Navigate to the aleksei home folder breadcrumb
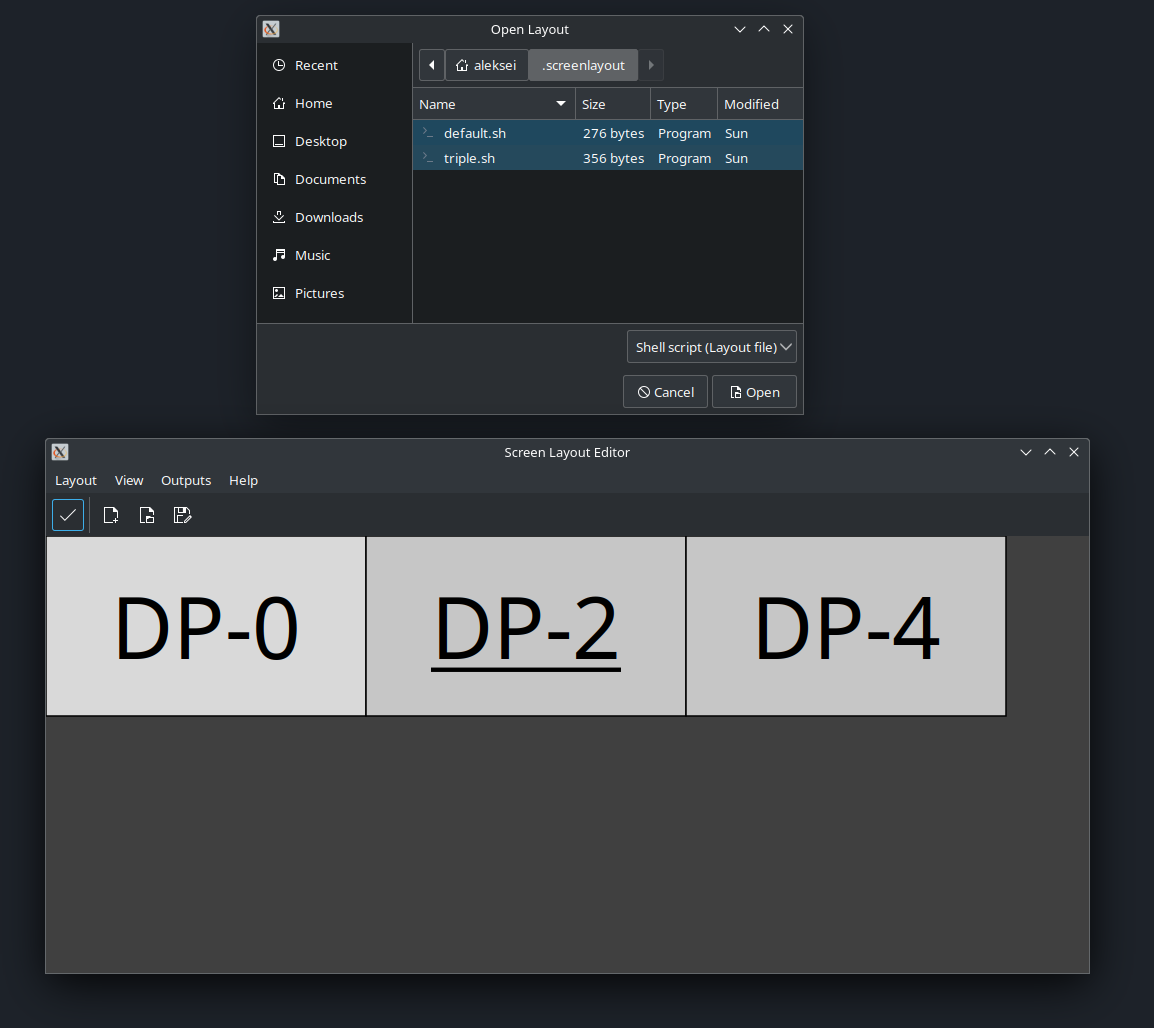 coord(487,65)
